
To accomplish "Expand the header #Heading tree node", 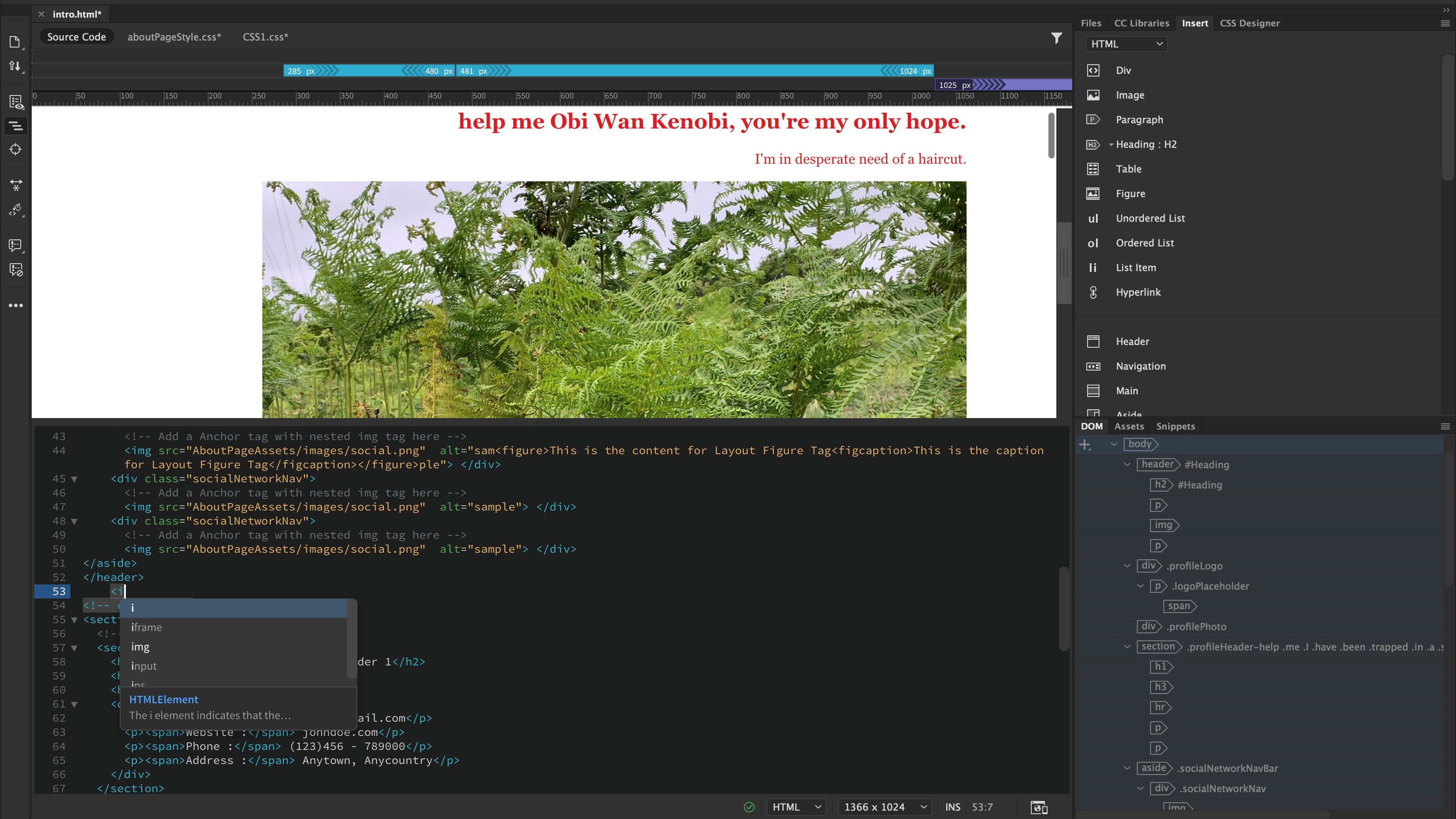I will pos(1128,464).
